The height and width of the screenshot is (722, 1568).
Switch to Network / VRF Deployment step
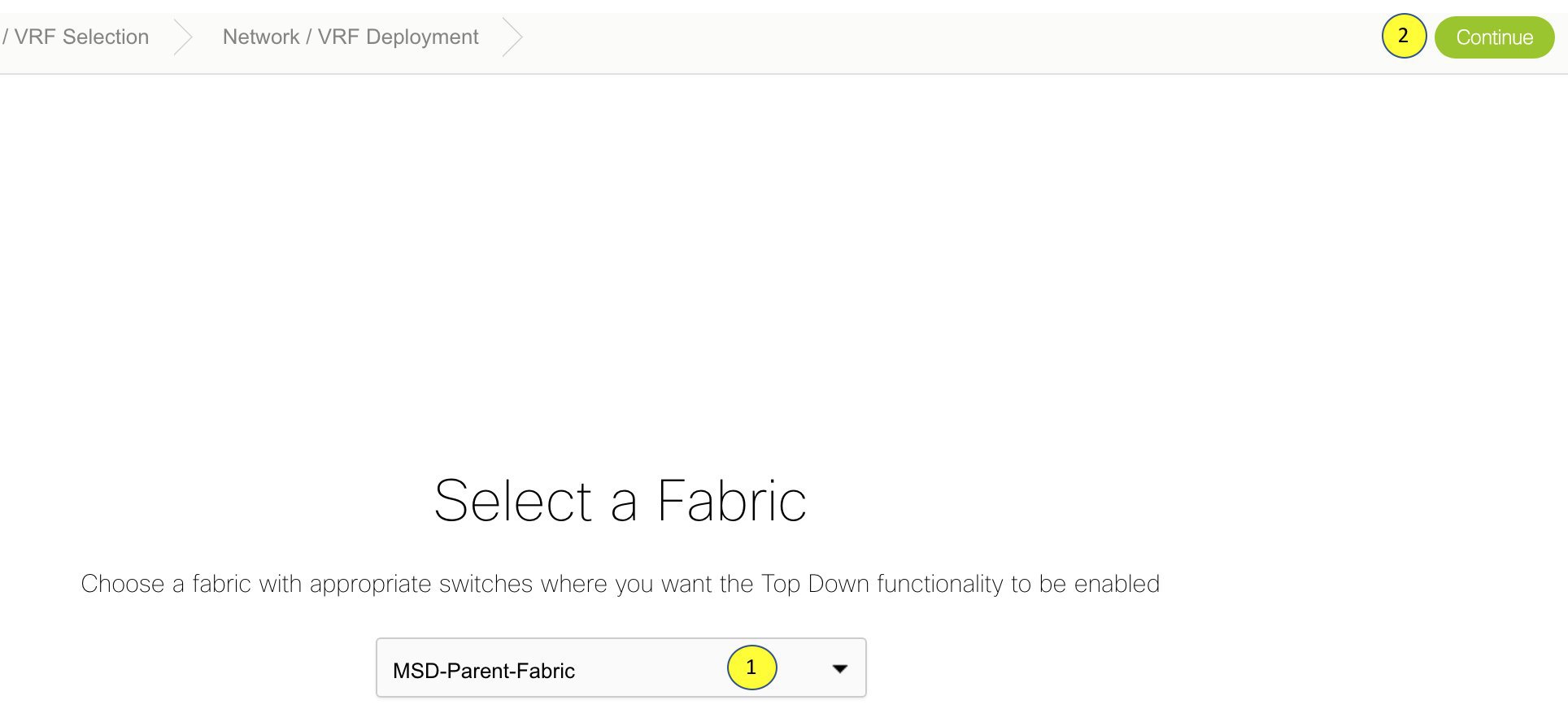point(351,37)
